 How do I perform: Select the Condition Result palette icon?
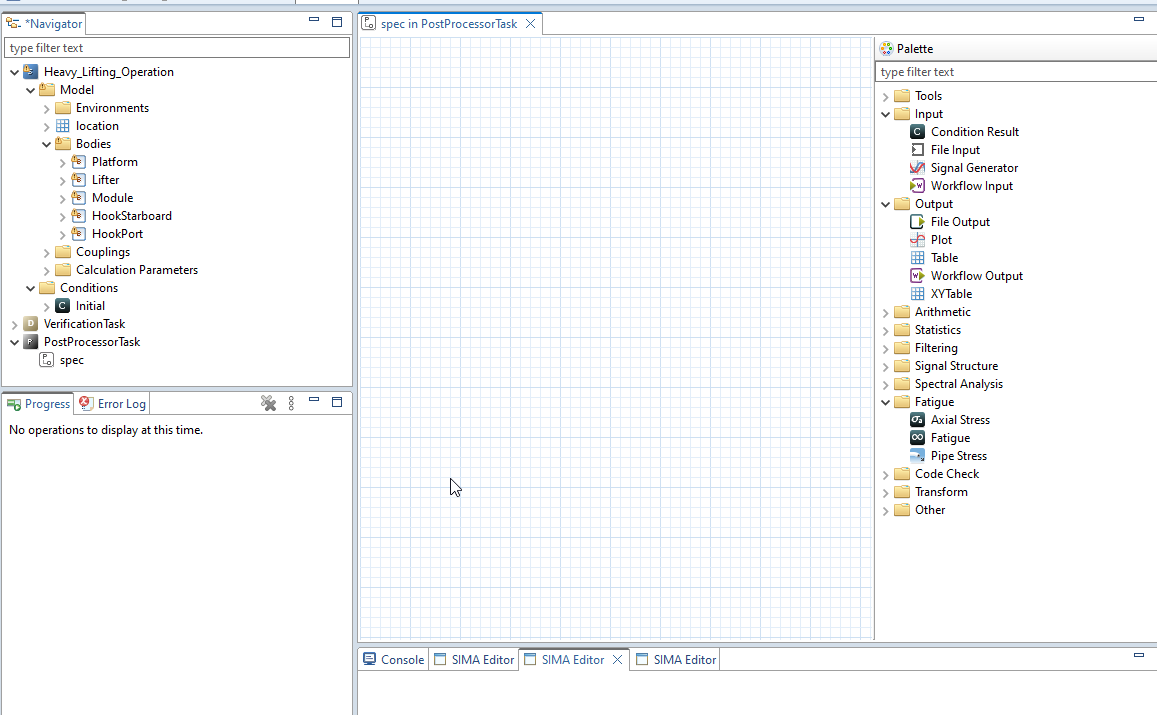(x=918, y=132)
